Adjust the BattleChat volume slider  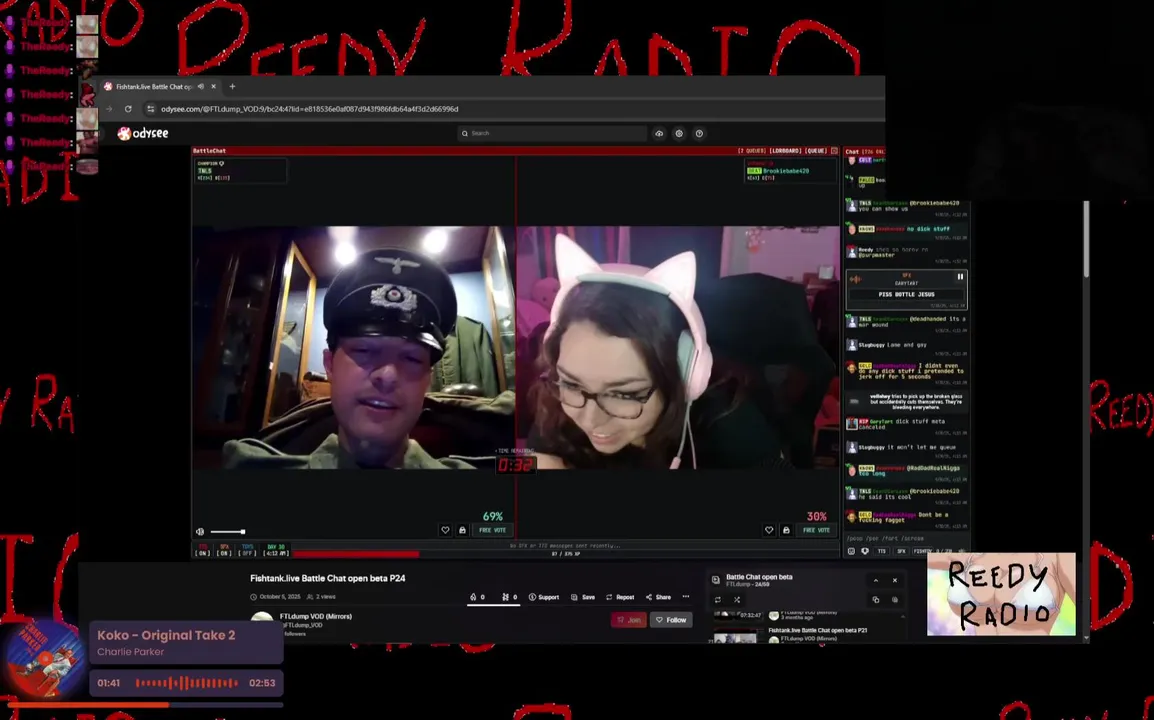pyautogui.click(x=228, y=532)
